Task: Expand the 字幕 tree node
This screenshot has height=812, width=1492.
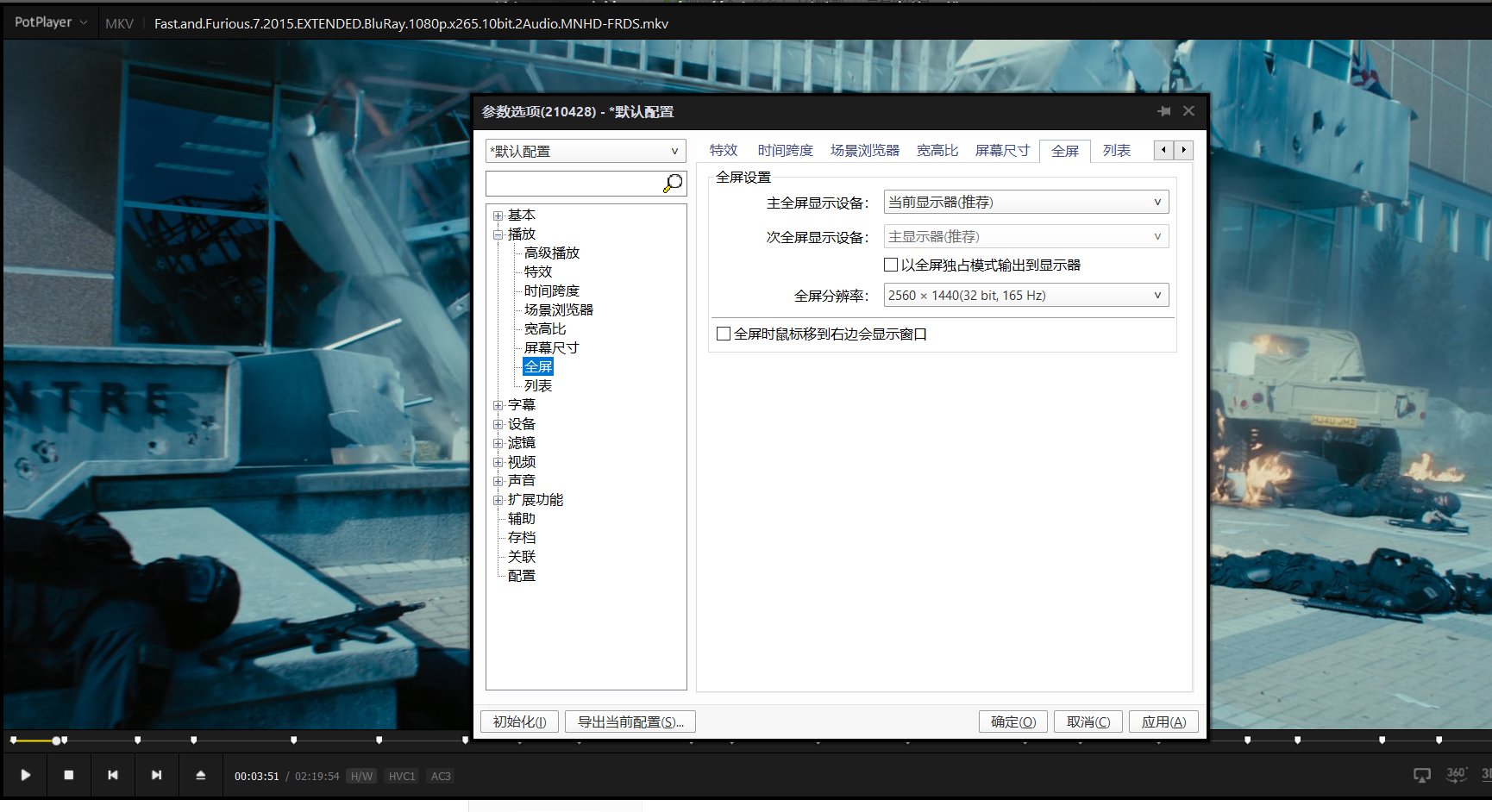Action: (498, 405)
